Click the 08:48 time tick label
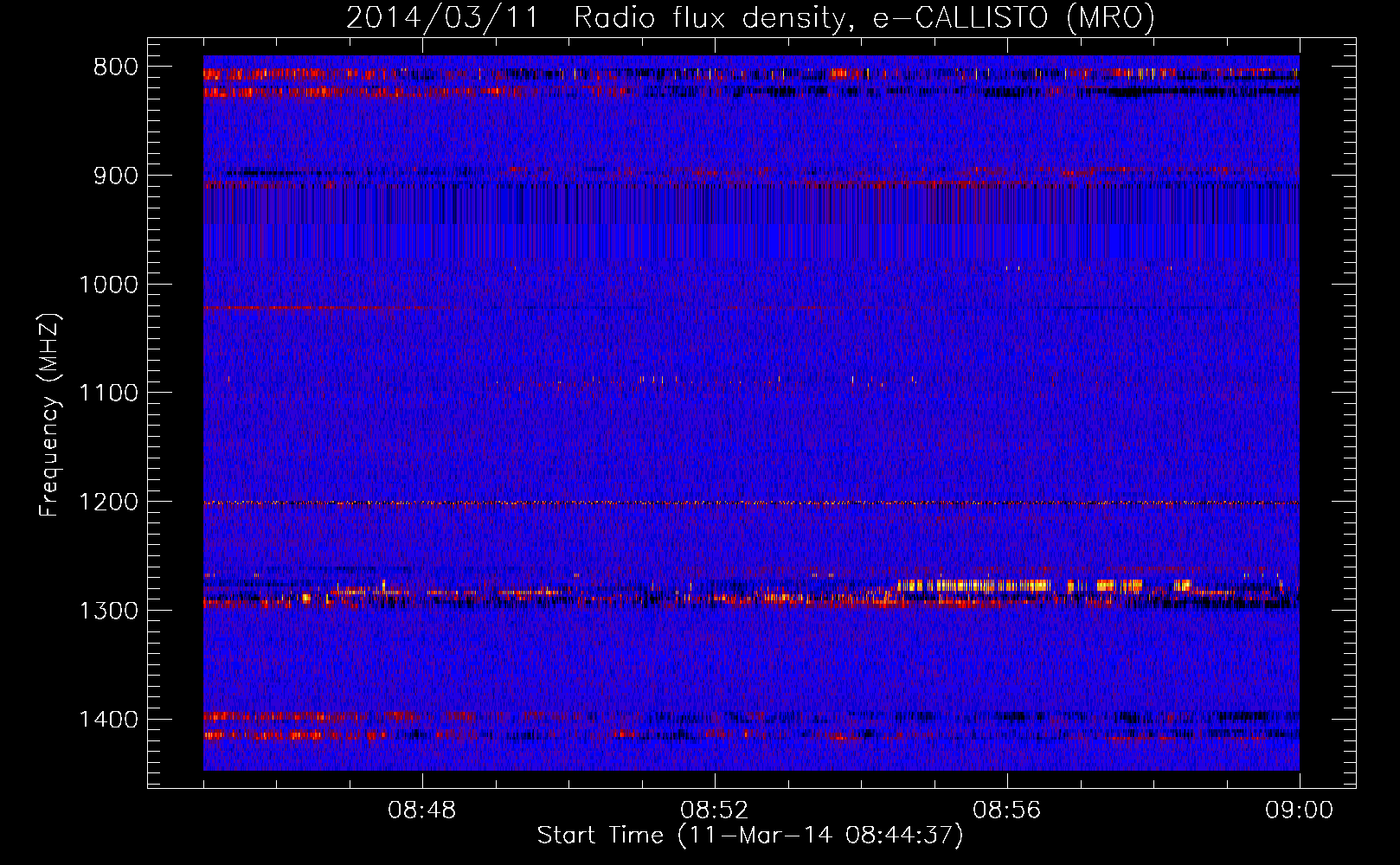Image resolution: width=1400 pixels, height=865 pixels. (x=422, y=811)
